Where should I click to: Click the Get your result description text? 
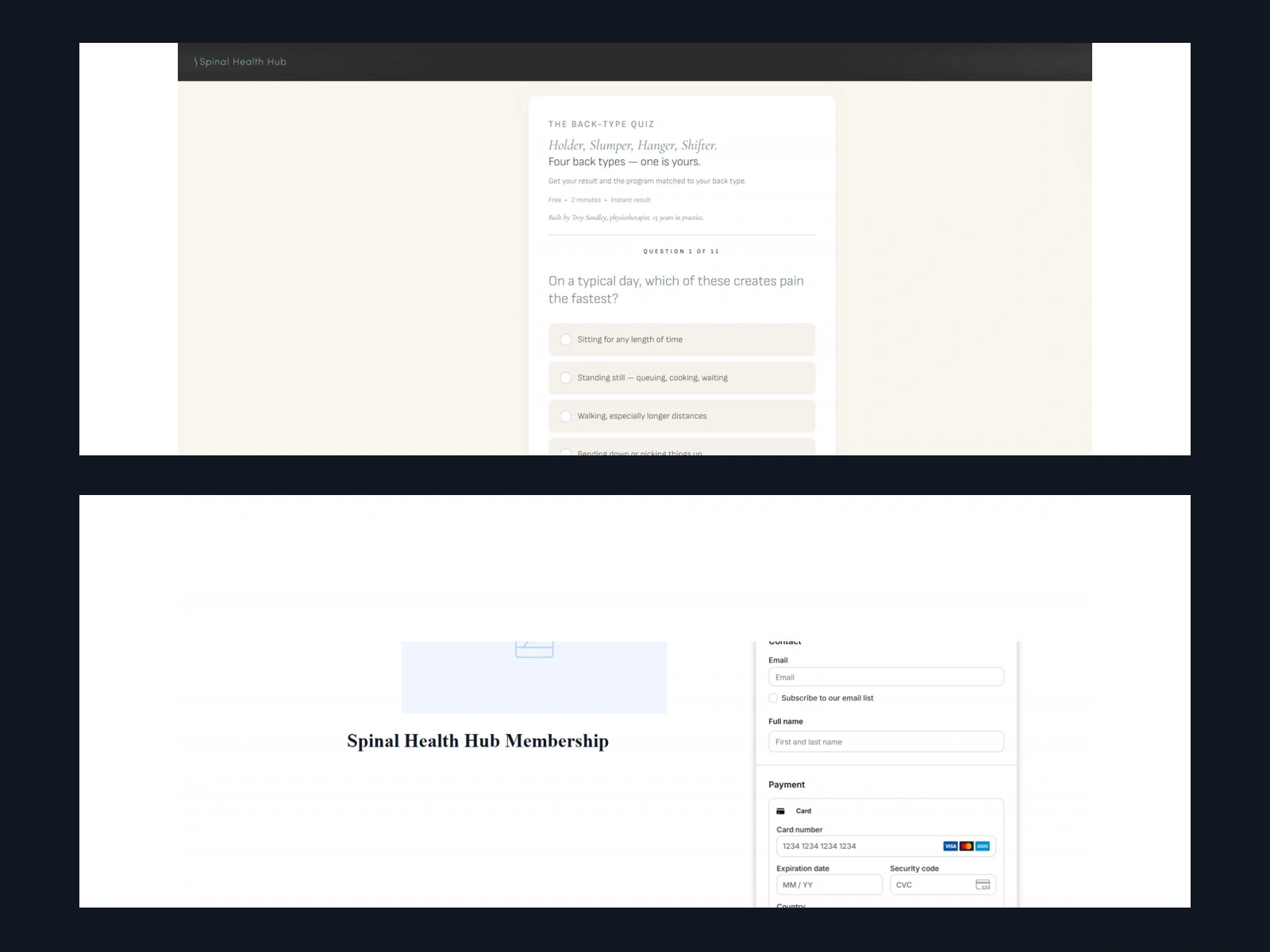[647, 181]
